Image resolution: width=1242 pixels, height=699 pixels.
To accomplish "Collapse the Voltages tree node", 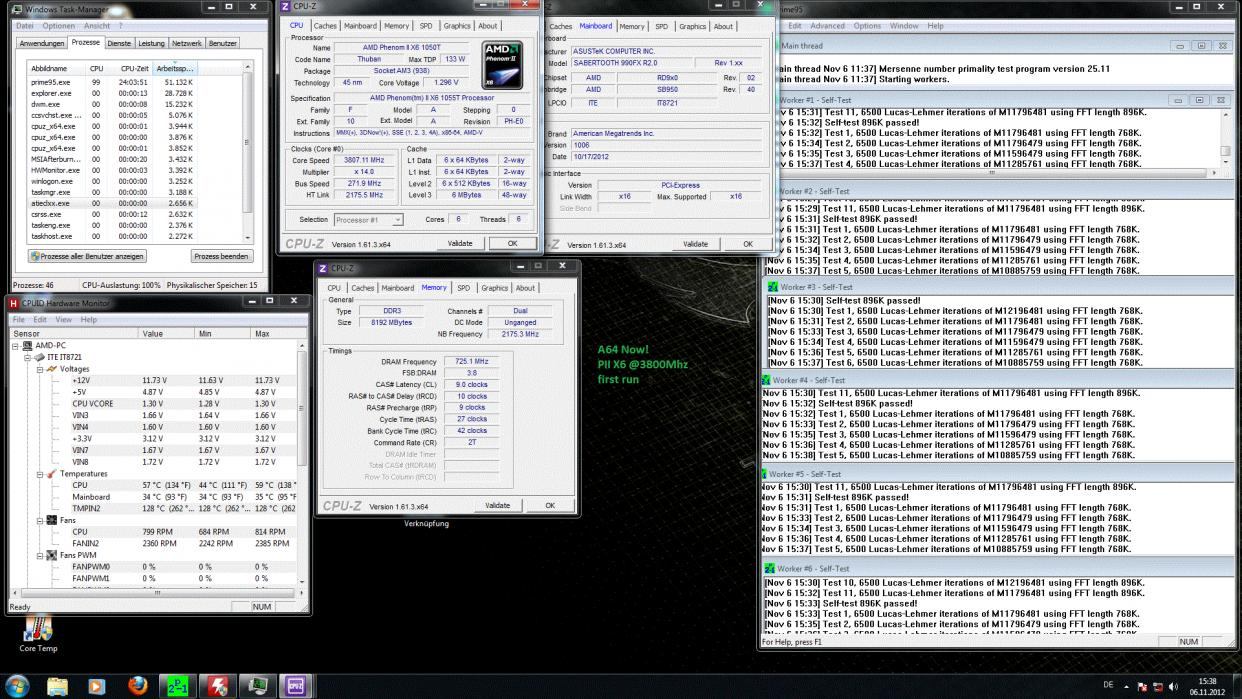I will click(x=39, y=369).
